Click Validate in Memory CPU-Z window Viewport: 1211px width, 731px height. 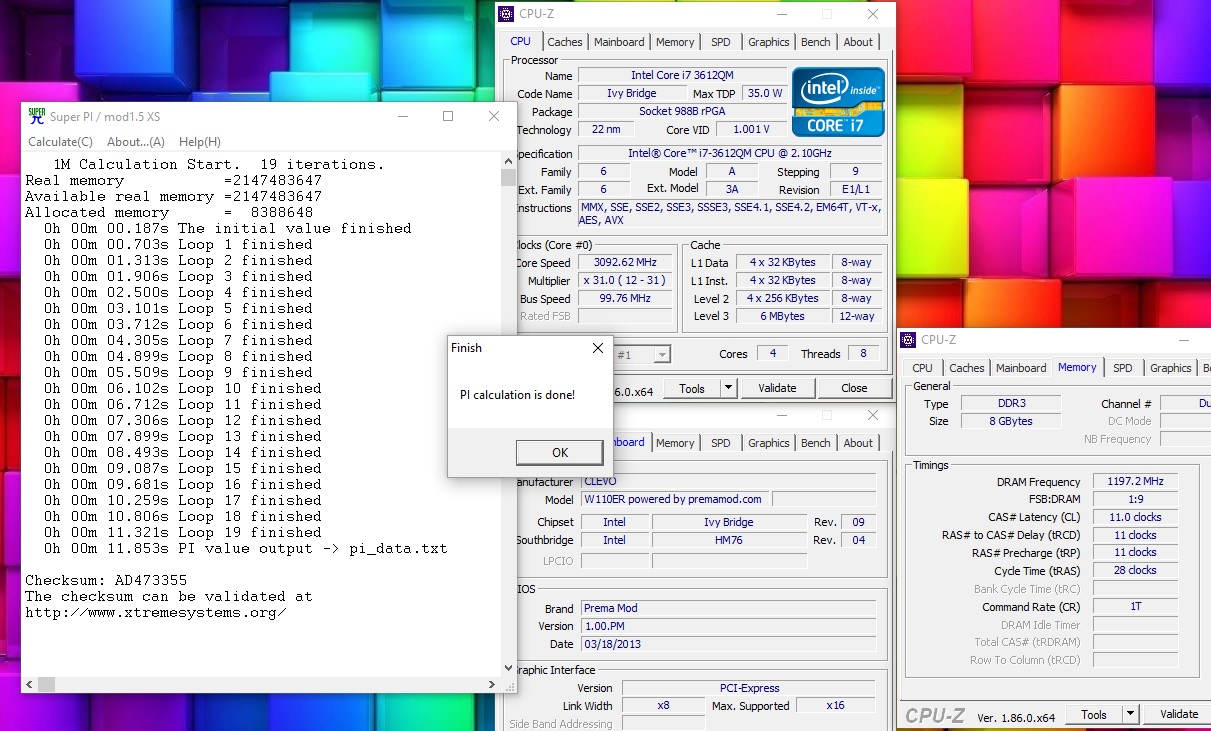click(1179, 714)
